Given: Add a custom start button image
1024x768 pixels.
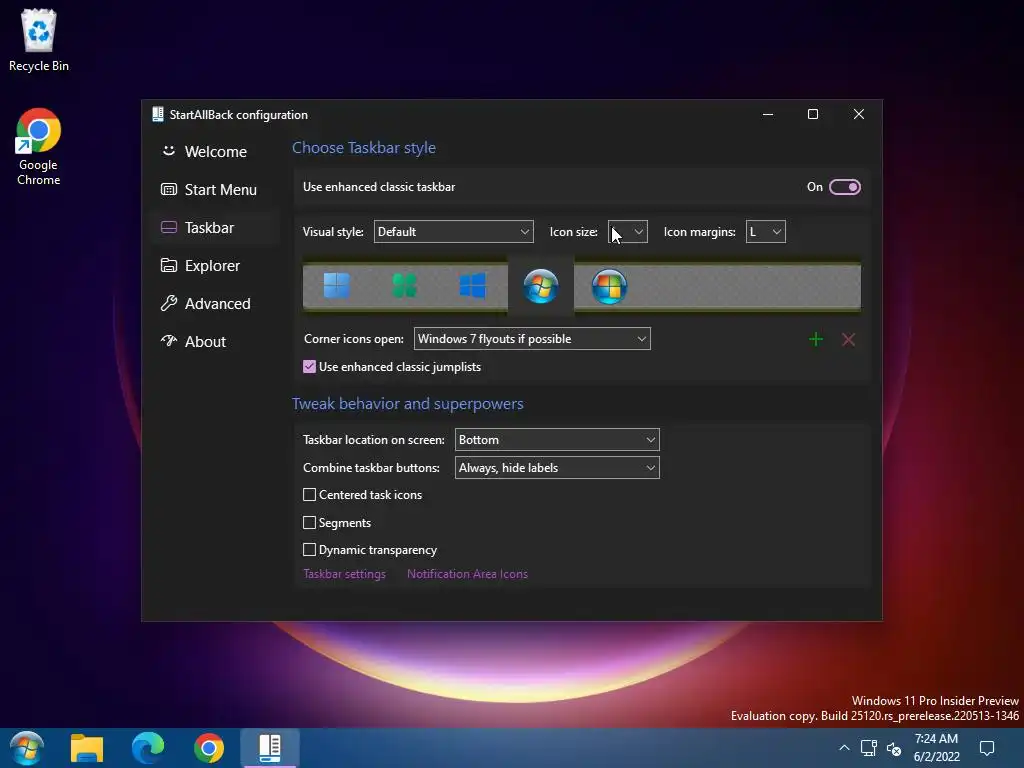Looking at the screenshot, I should point(816,339).
